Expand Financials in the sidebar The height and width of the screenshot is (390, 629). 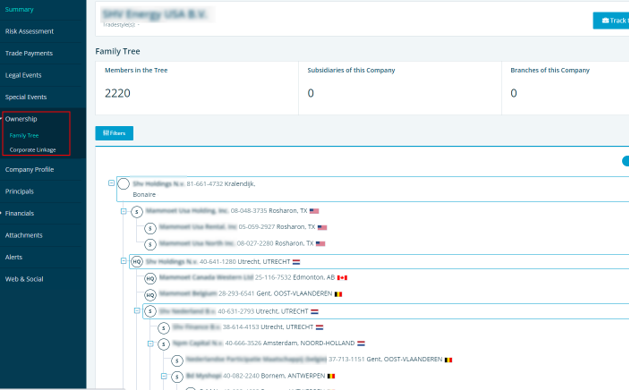point(19,213)
